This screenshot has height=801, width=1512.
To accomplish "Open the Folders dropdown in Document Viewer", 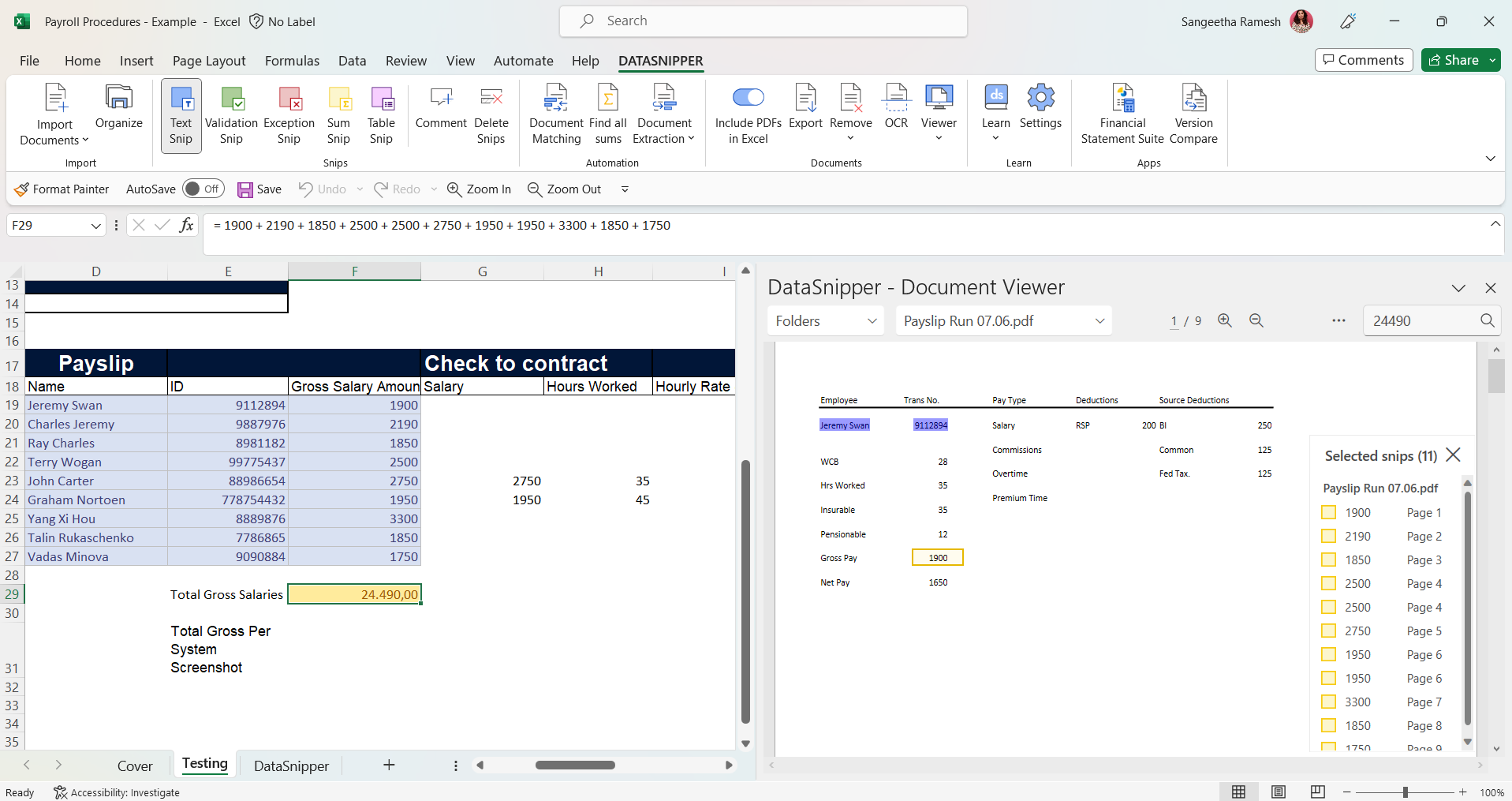I will (x=825, y=320).
